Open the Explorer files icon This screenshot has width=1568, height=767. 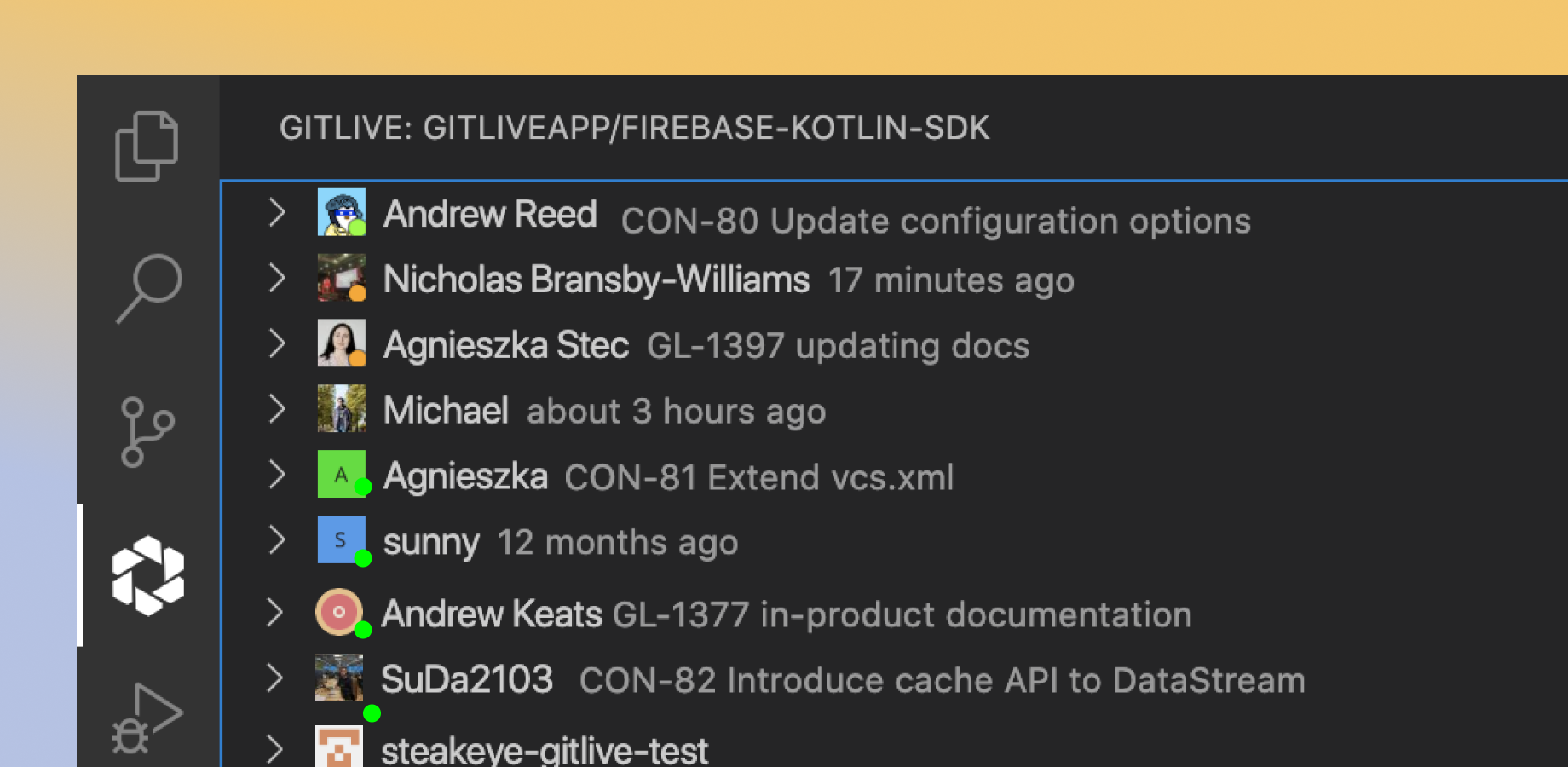[147, 146]
